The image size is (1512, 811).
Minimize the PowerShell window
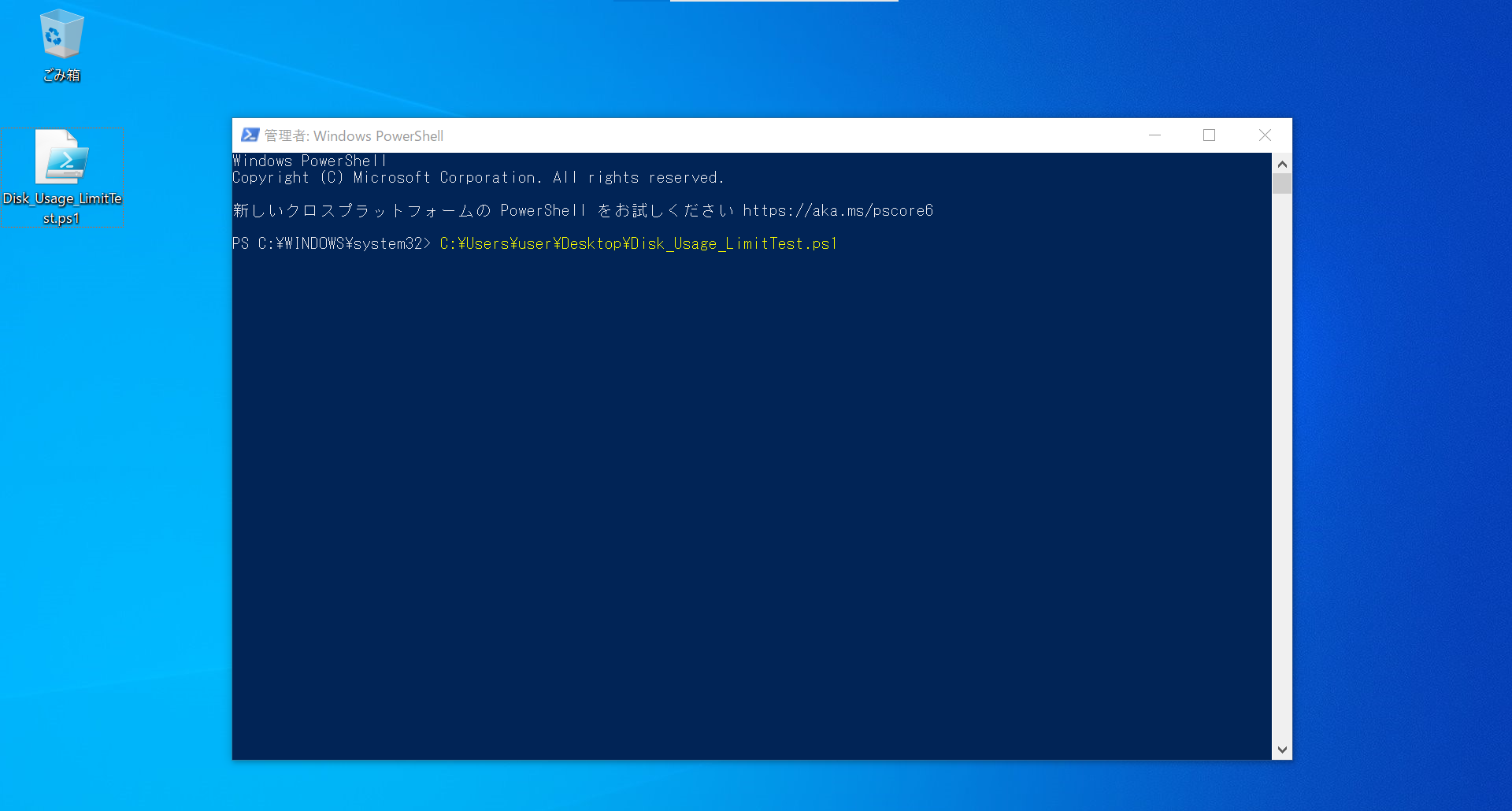pyautogui.click(x=1155, y=135)
